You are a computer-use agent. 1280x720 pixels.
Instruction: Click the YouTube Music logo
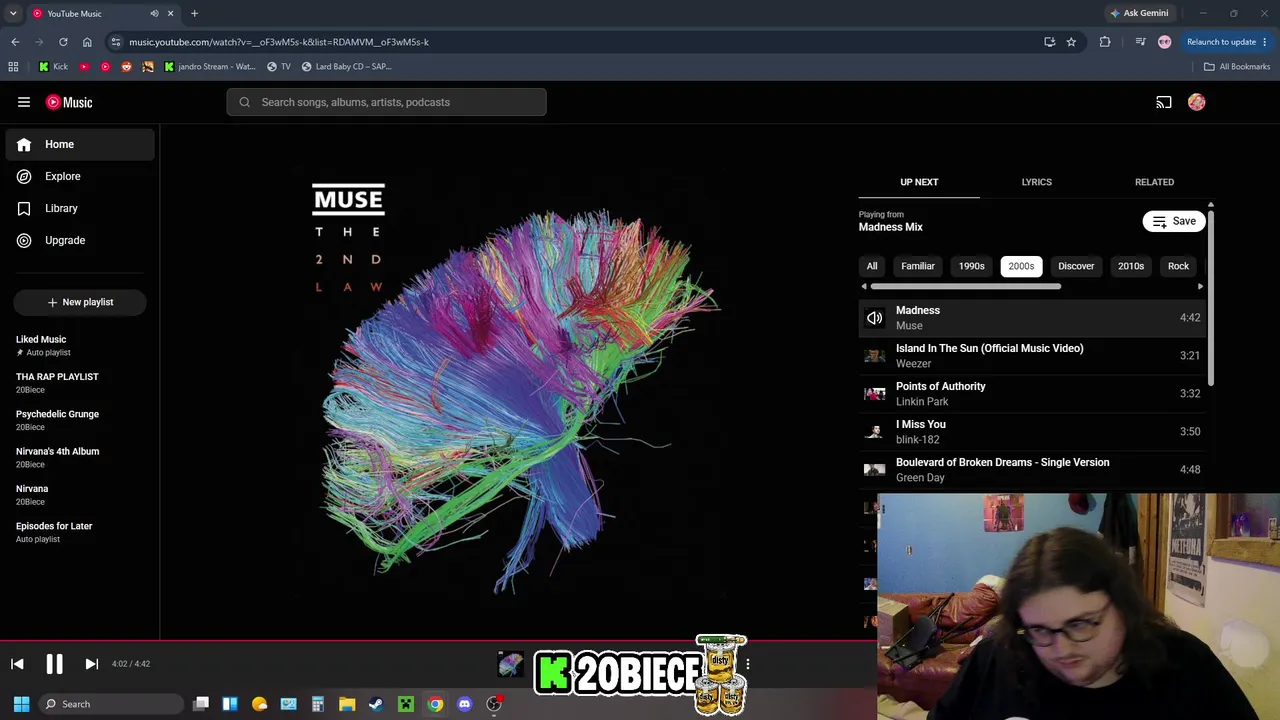[x=69, y=102]
